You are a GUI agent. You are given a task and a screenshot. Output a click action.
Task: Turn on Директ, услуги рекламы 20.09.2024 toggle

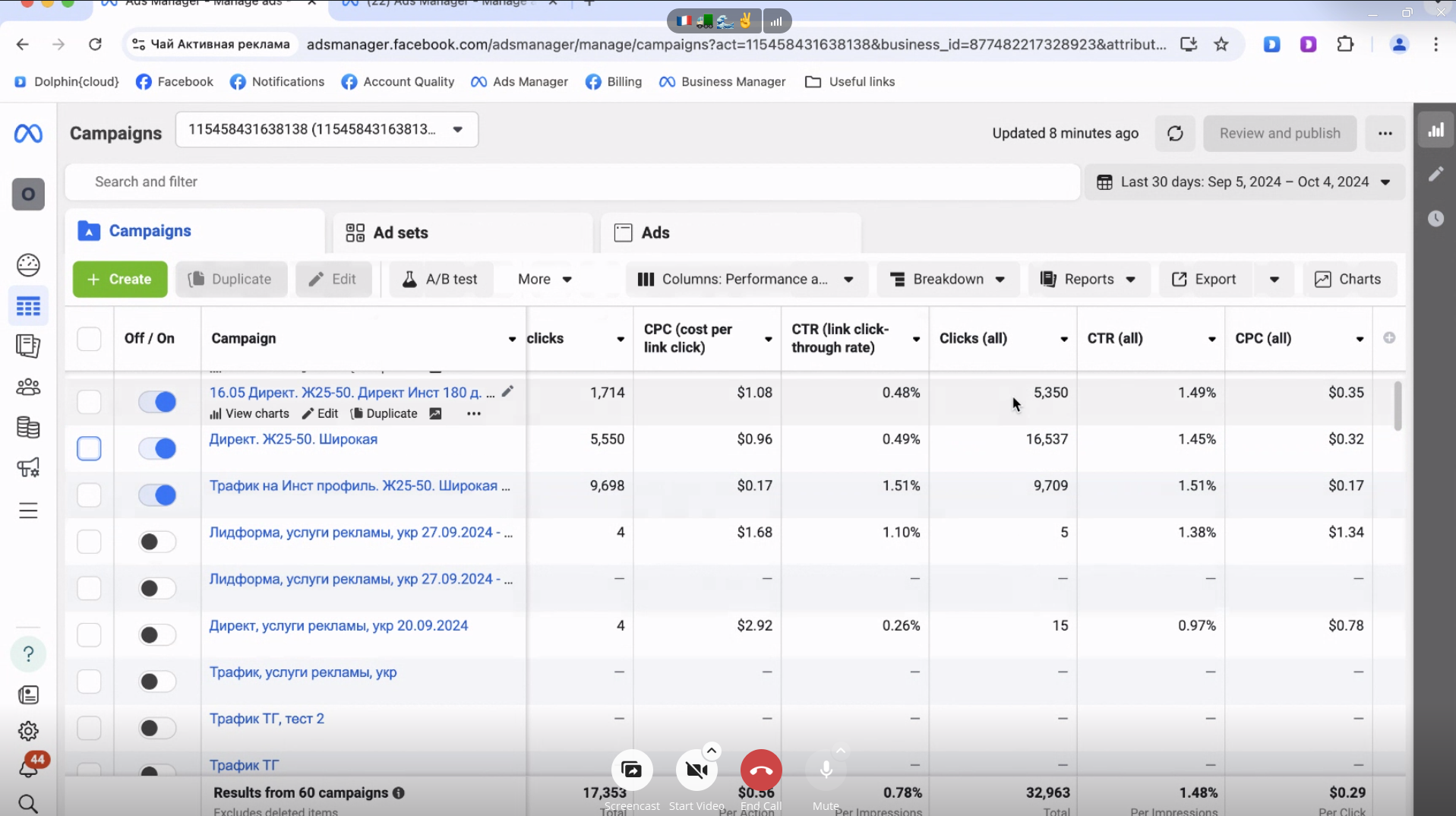(x=157, y=634)
